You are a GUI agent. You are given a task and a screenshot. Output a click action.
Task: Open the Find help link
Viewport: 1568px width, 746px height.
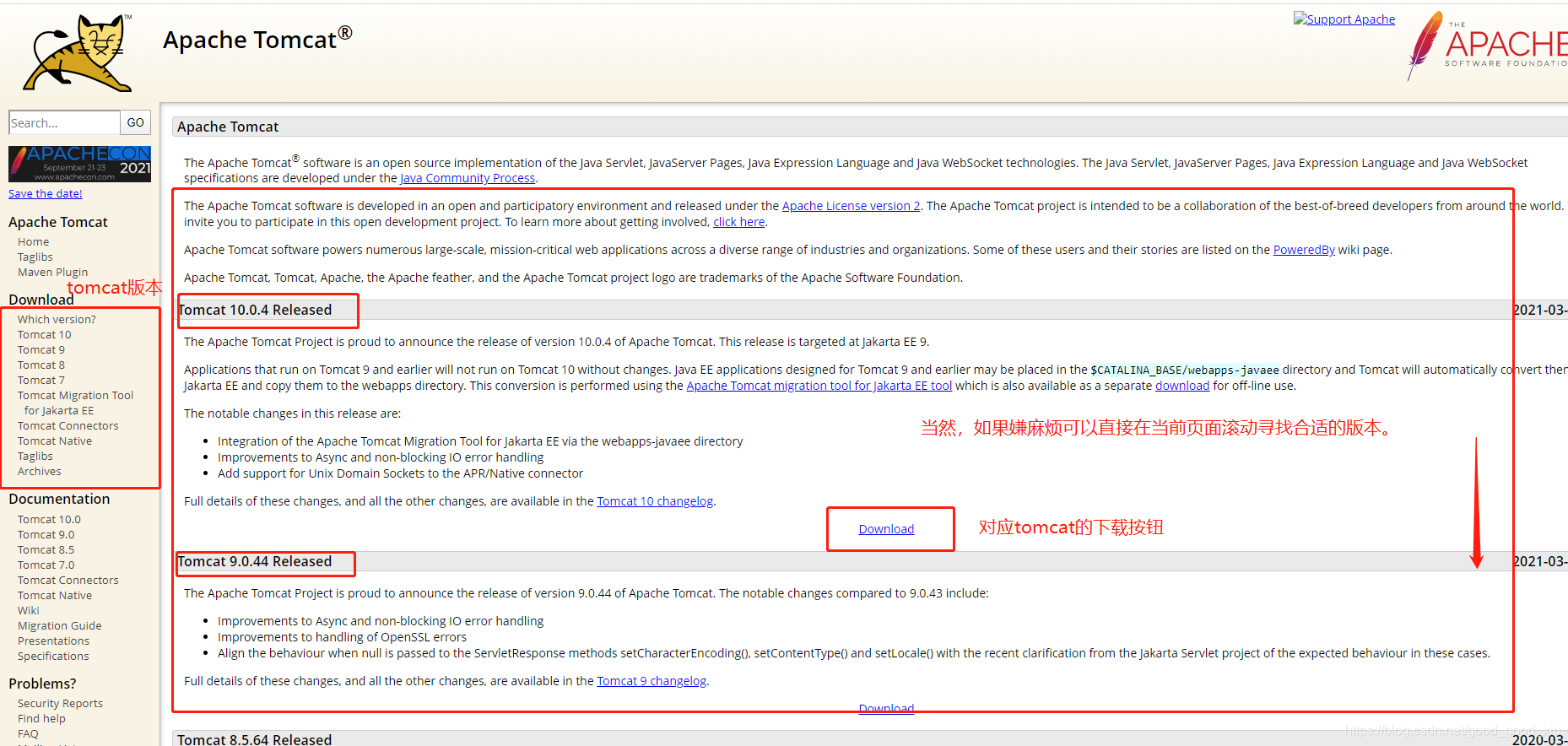(x=41, y=718)
